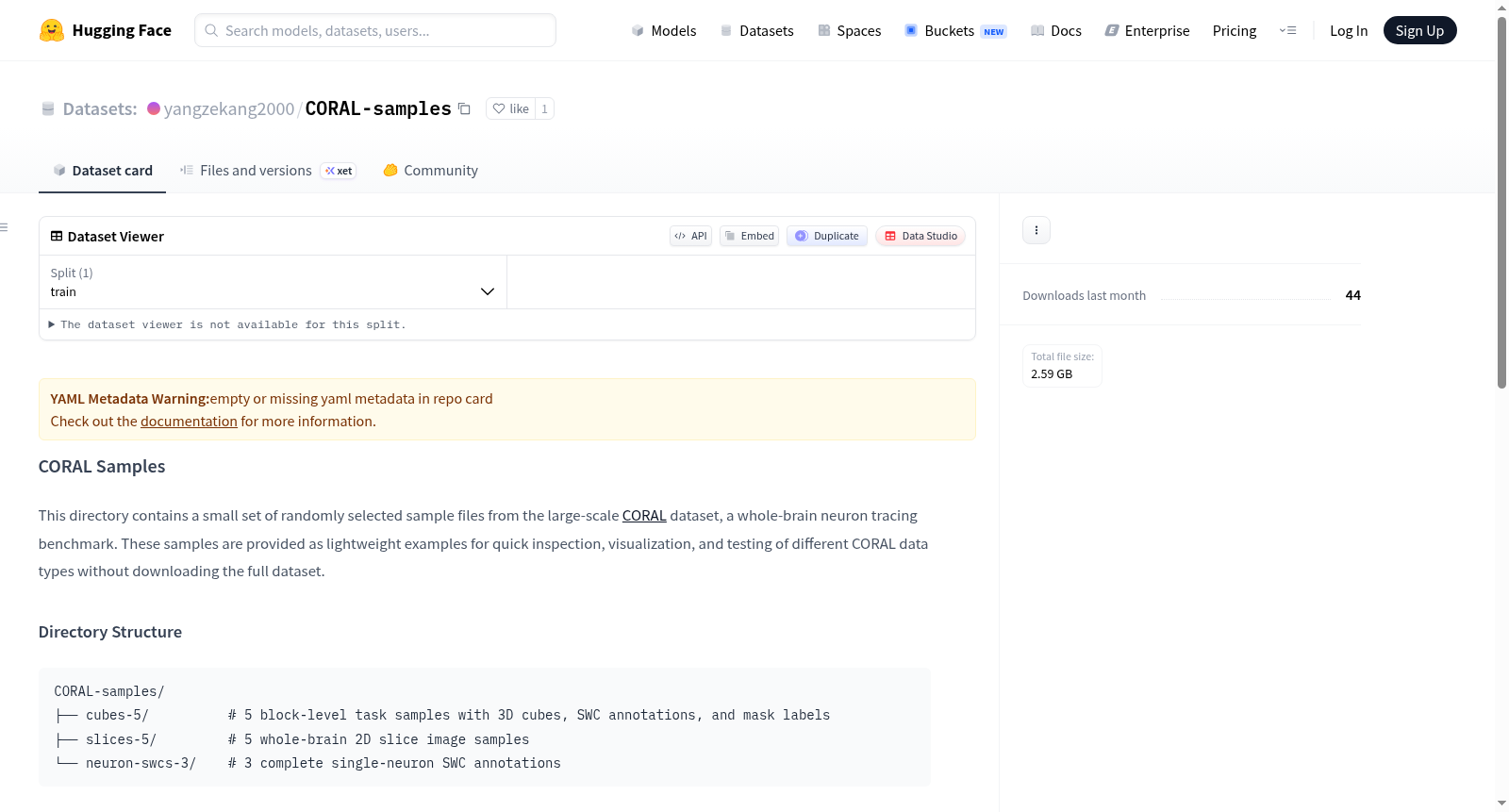1509x812 pixels.
Task: Click the left edge table-of-contents icon
Action: [4, 227]
